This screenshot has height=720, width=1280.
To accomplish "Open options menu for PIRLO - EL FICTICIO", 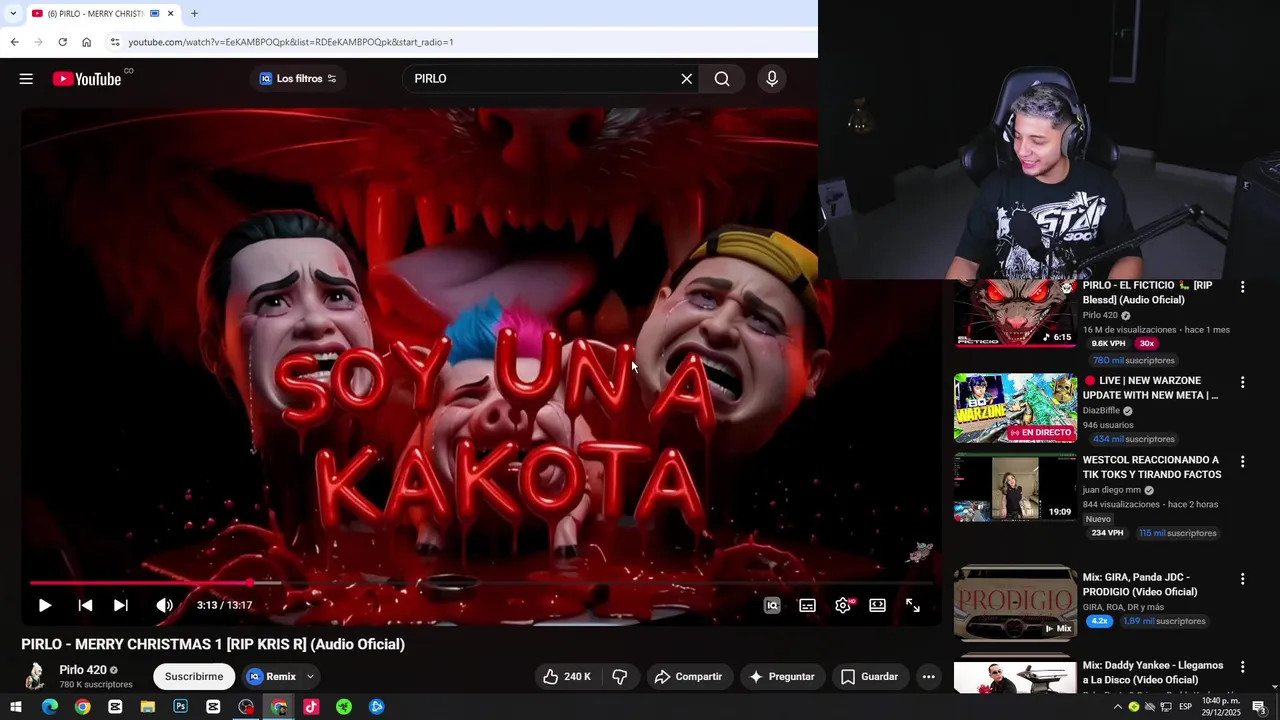I will pos(1242,287).
